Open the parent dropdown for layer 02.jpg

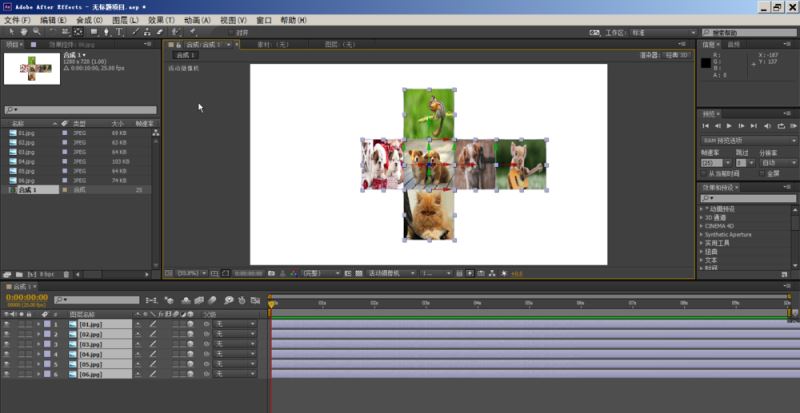[x=235, y=334]
